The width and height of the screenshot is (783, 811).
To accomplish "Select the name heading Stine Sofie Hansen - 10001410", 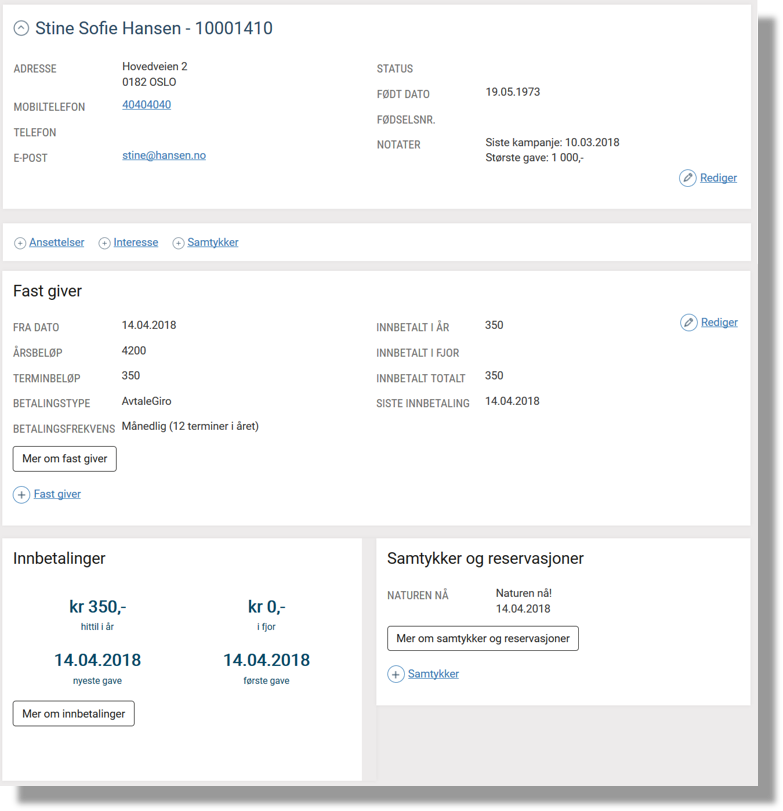I will pyautogui.click(x=154, y=28).
